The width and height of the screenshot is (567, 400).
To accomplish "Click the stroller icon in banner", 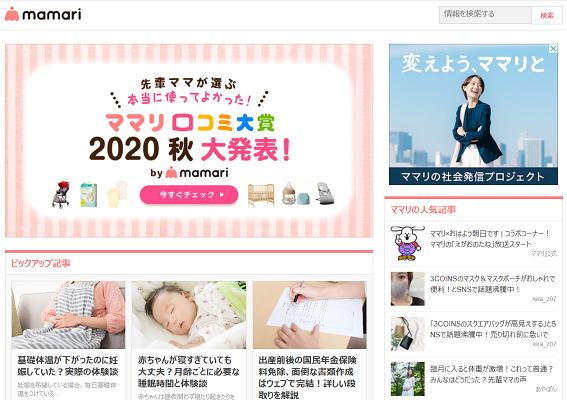I will pyautogui.click(x=61, y=195).
